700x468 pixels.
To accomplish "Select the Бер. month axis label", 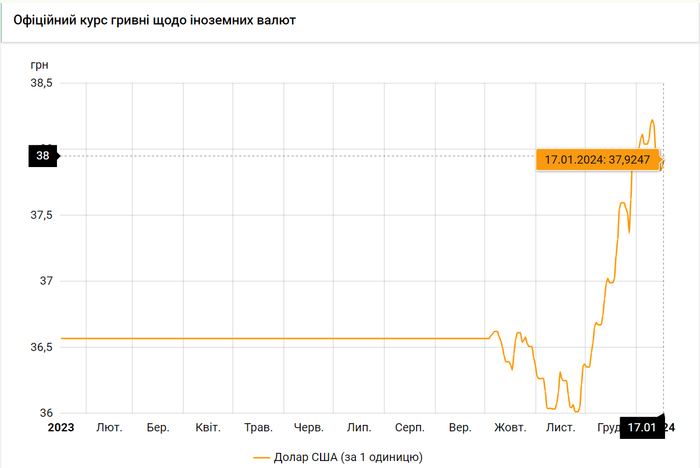I will click(x=158, y=427).
